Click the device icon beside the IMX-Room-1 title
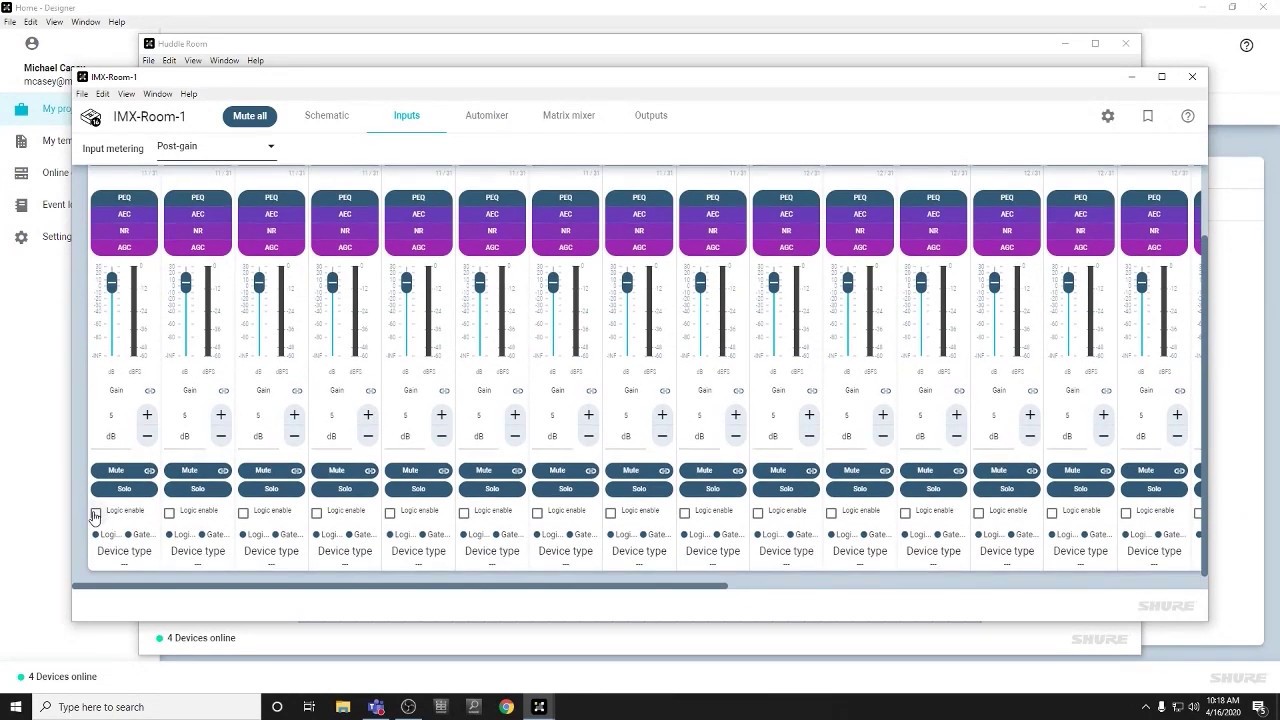Viewport: 1280px width, 720px height. pos(91,117)
